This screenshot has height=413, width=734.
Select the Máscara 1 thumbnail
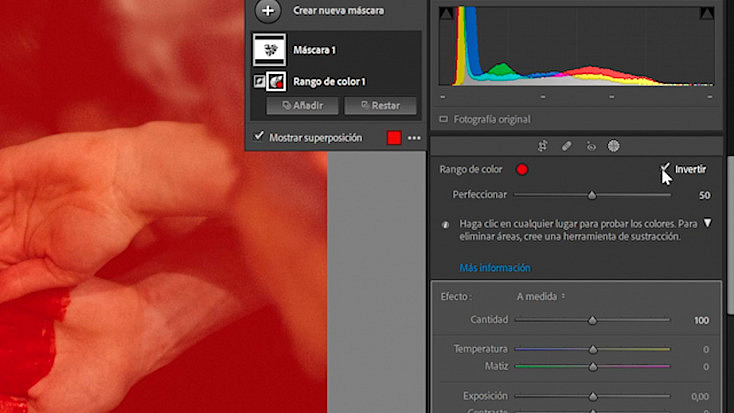coord(269,49)
